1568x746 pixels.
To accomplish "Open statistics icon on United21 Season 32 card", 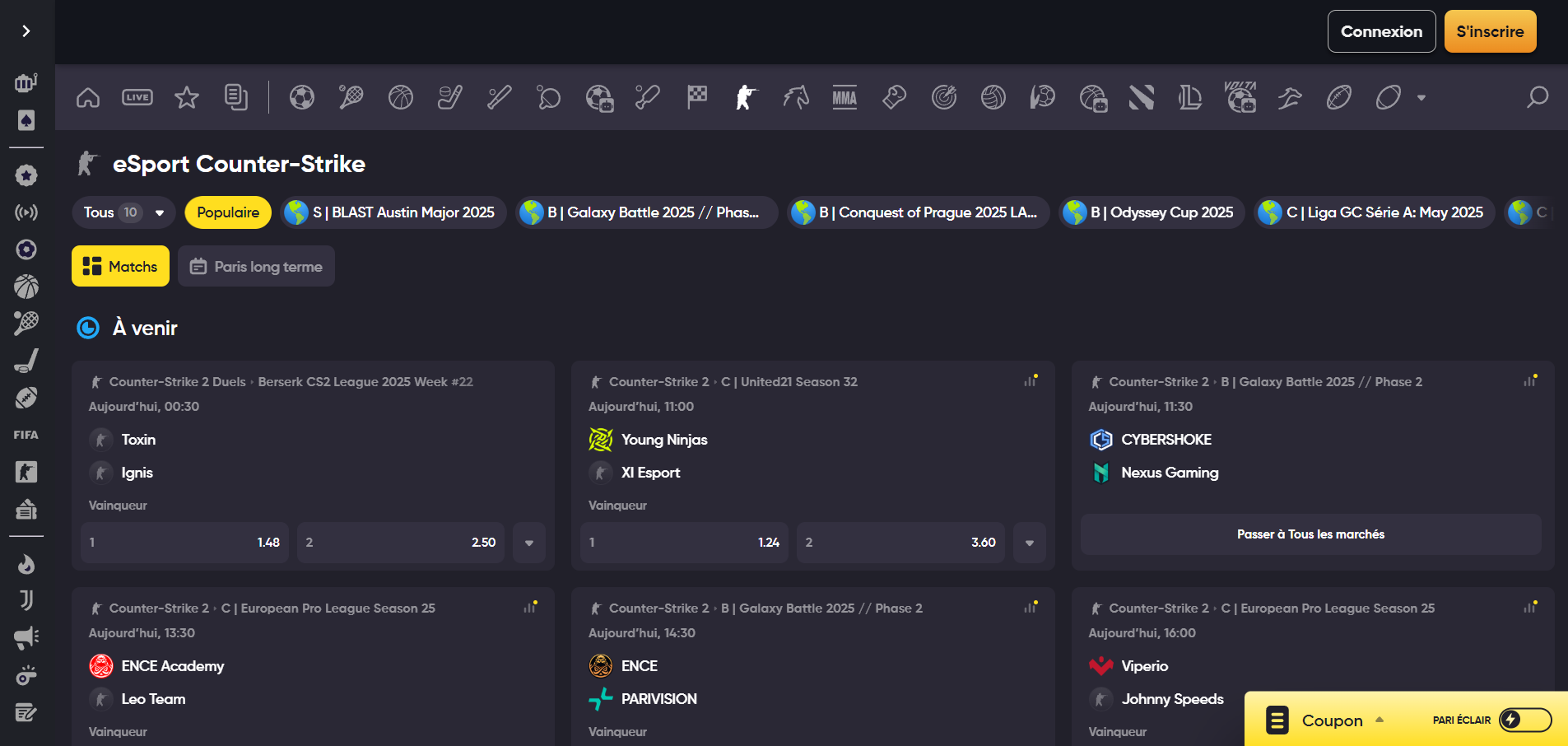I will click(x=1031, y=380).
